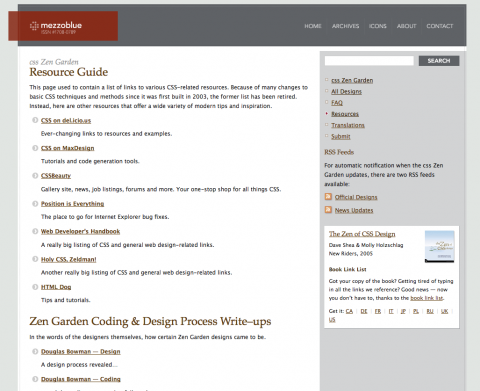Click the Resource Guide heading

[x=69, y=72]
